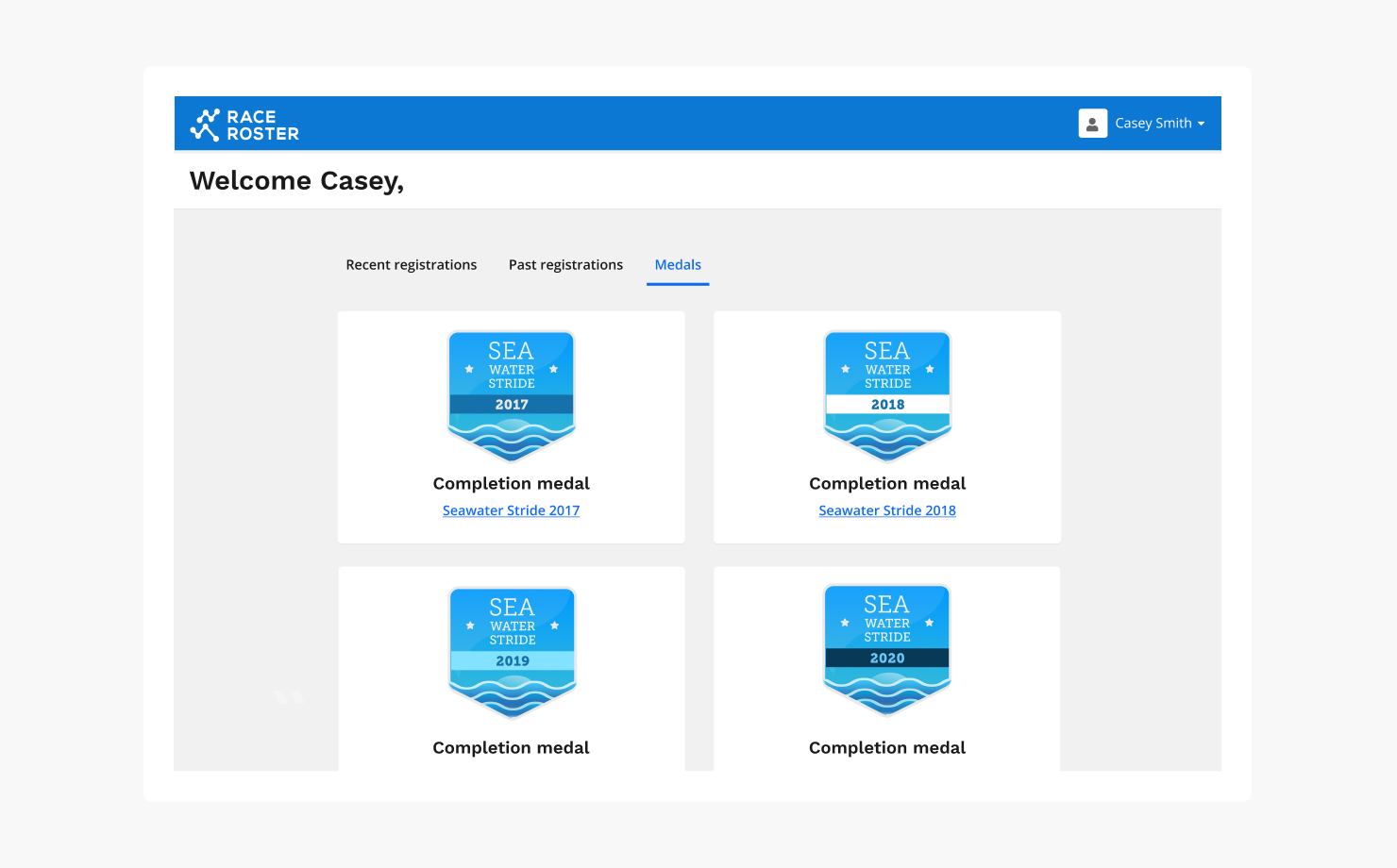
Task: Click the user avatar icon in header
Action: 1092,124
